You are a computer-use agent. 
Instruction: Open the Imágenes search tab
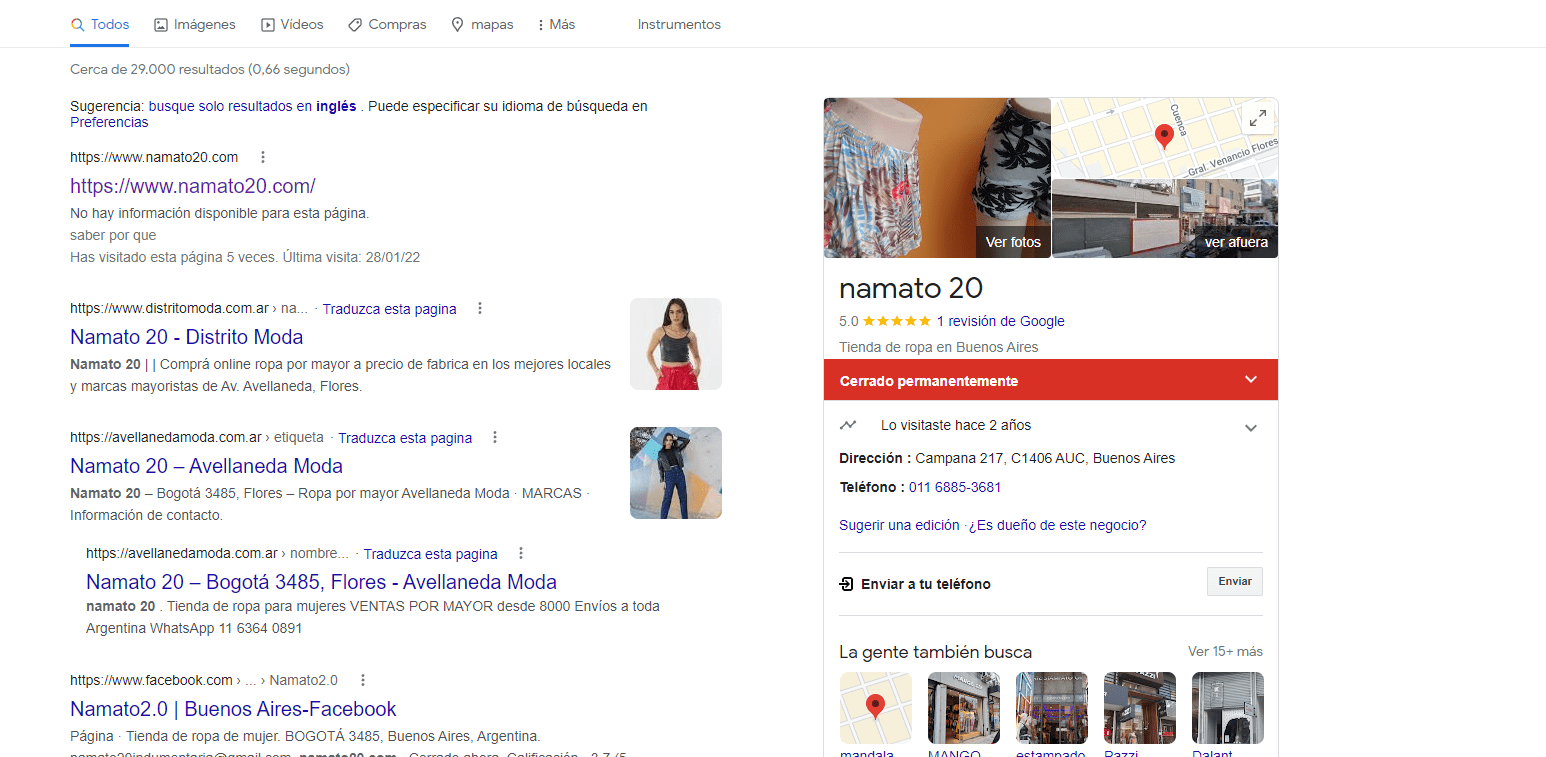click(195, 24)
